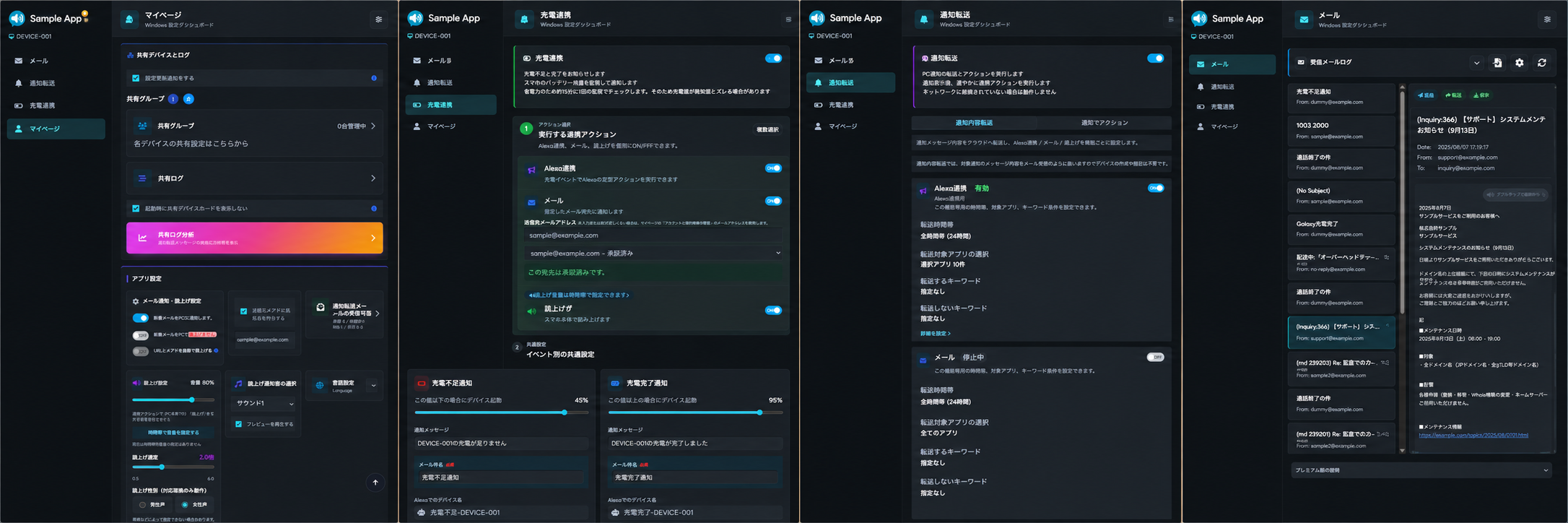Click 返信 reply icon in mail viewer

click(x=1426, y=95)
